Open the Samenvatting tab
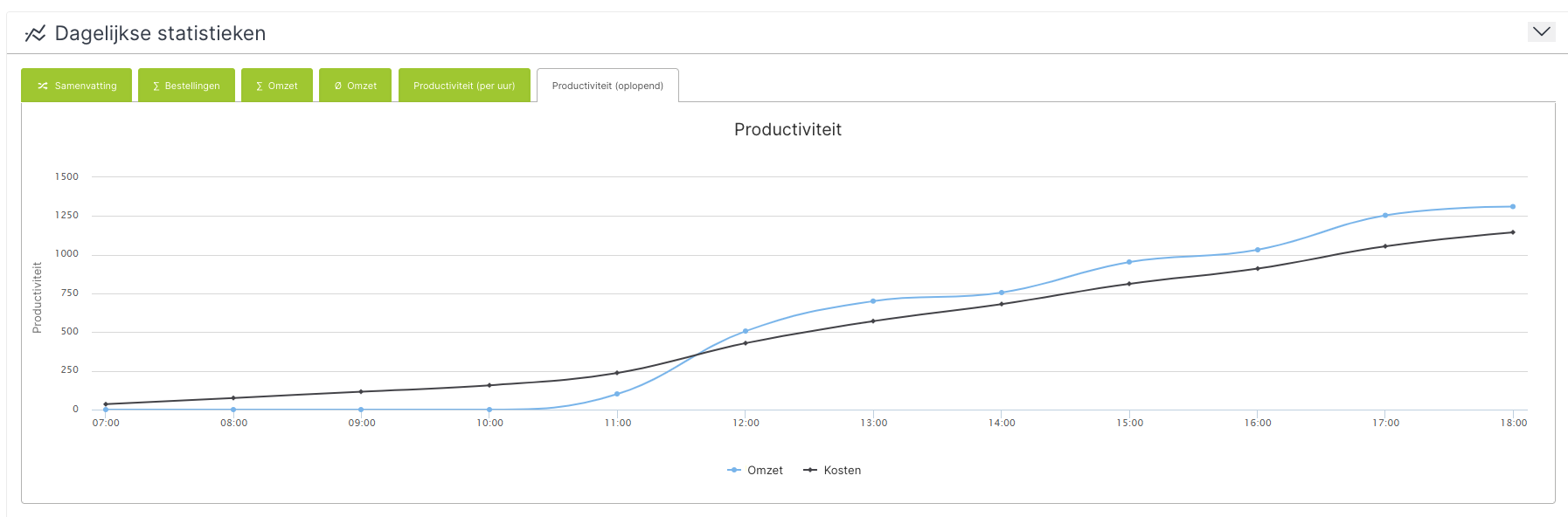 click(x=76, y=86)
